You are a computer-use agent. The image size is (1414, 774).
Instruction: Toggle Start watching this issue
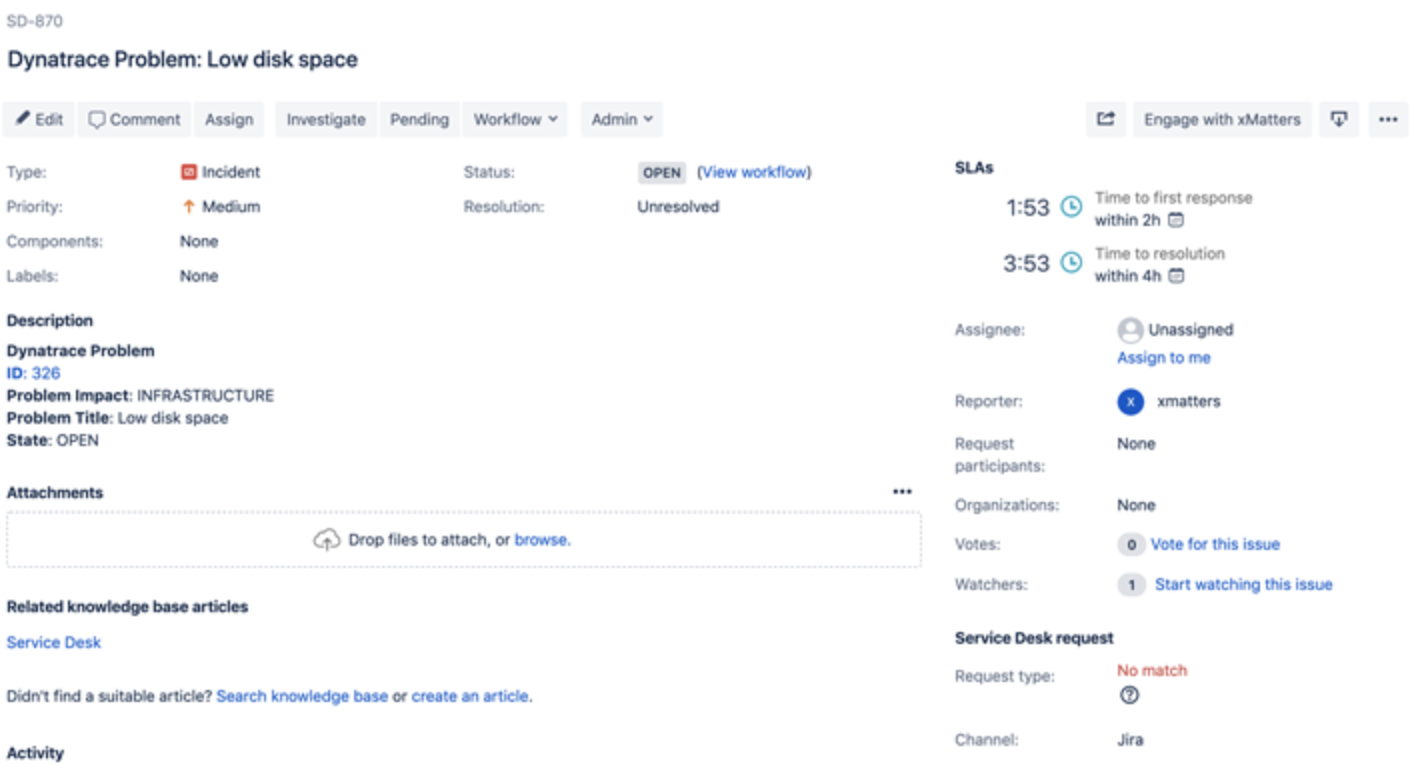click(x=1243, y=584)
